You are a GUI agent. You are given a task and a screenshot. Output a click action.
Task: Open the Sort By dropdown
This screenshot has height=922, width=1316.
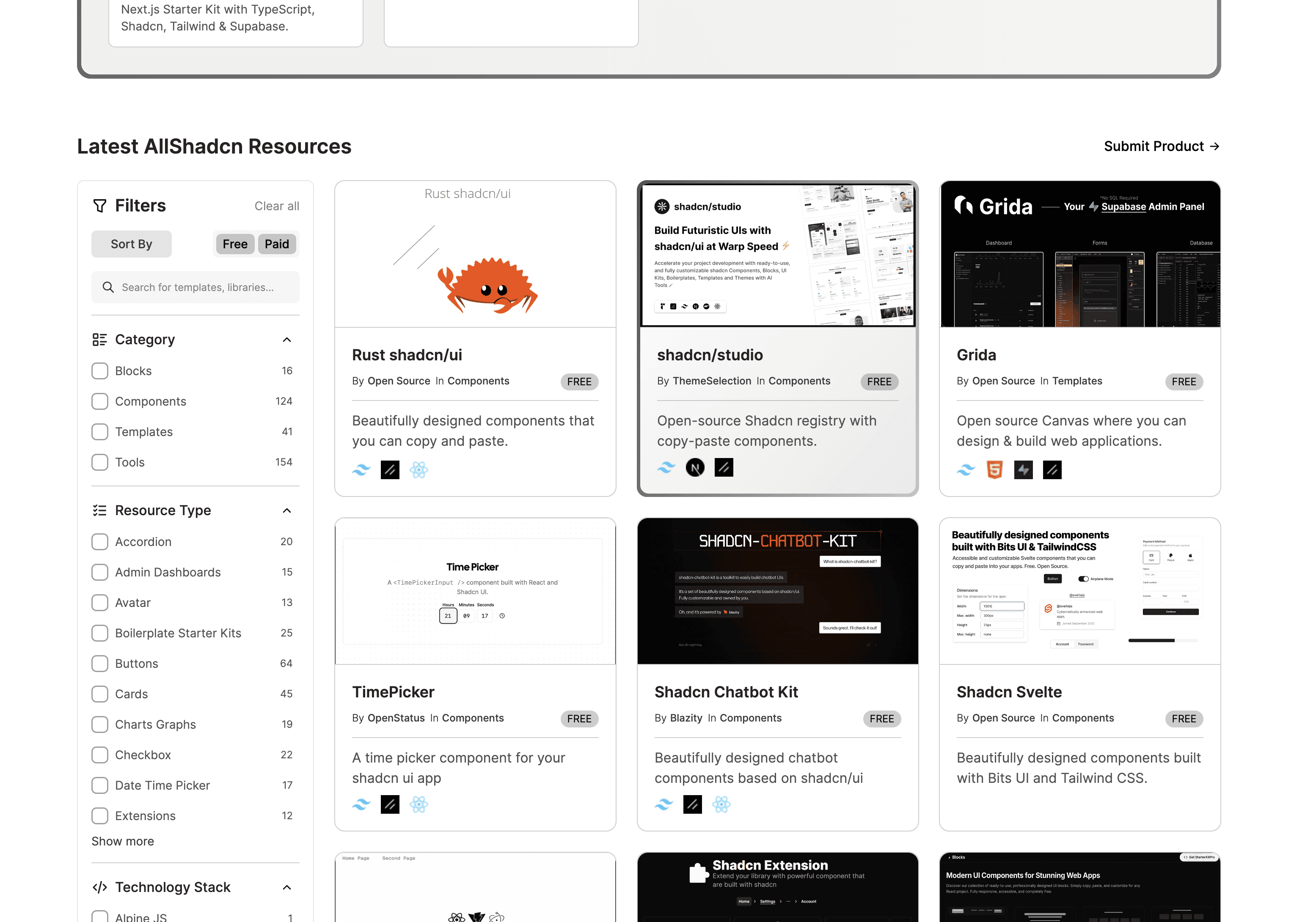point(131,244)
